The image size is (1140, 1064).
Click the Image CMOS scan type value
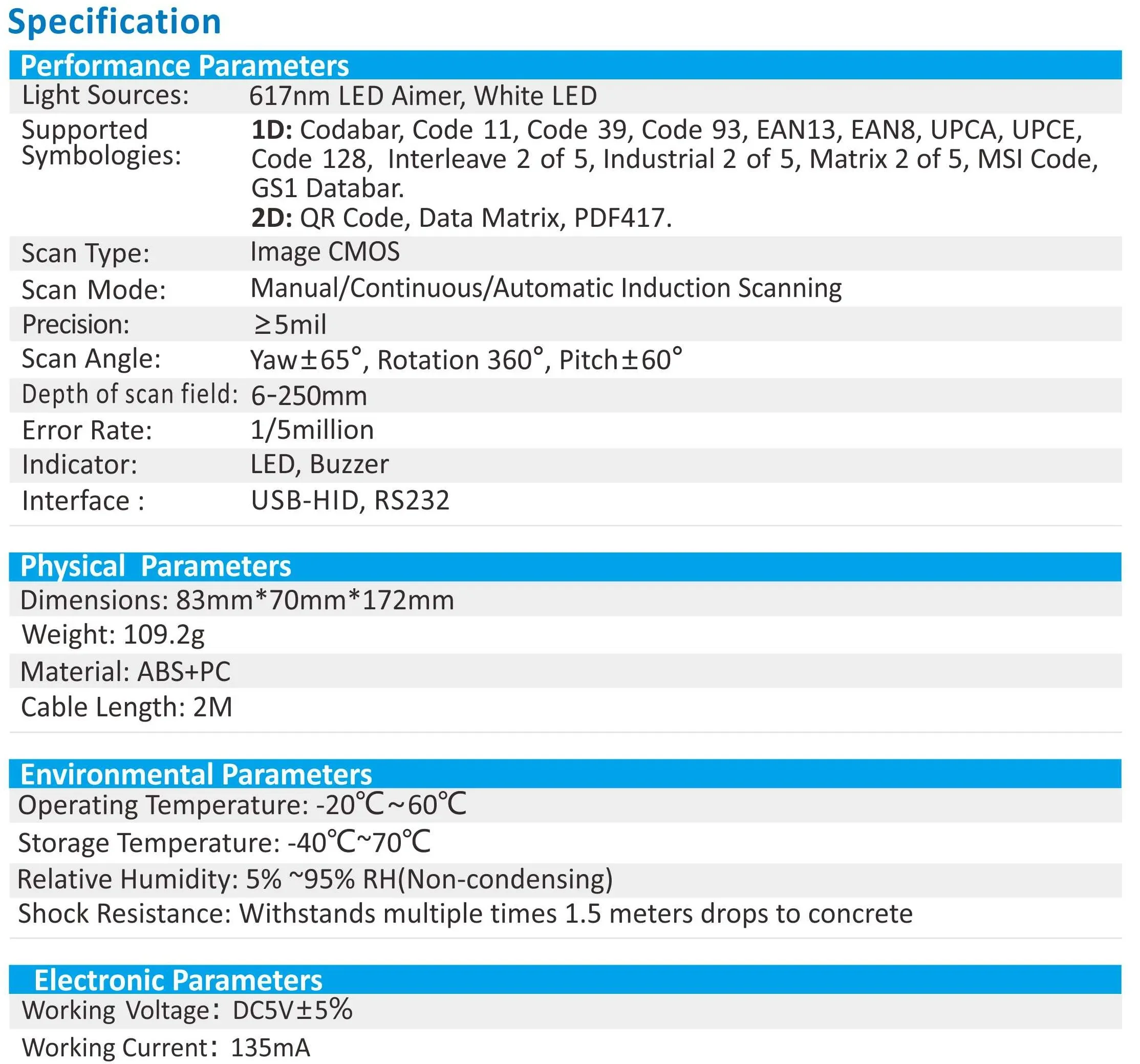coord(325,252)
